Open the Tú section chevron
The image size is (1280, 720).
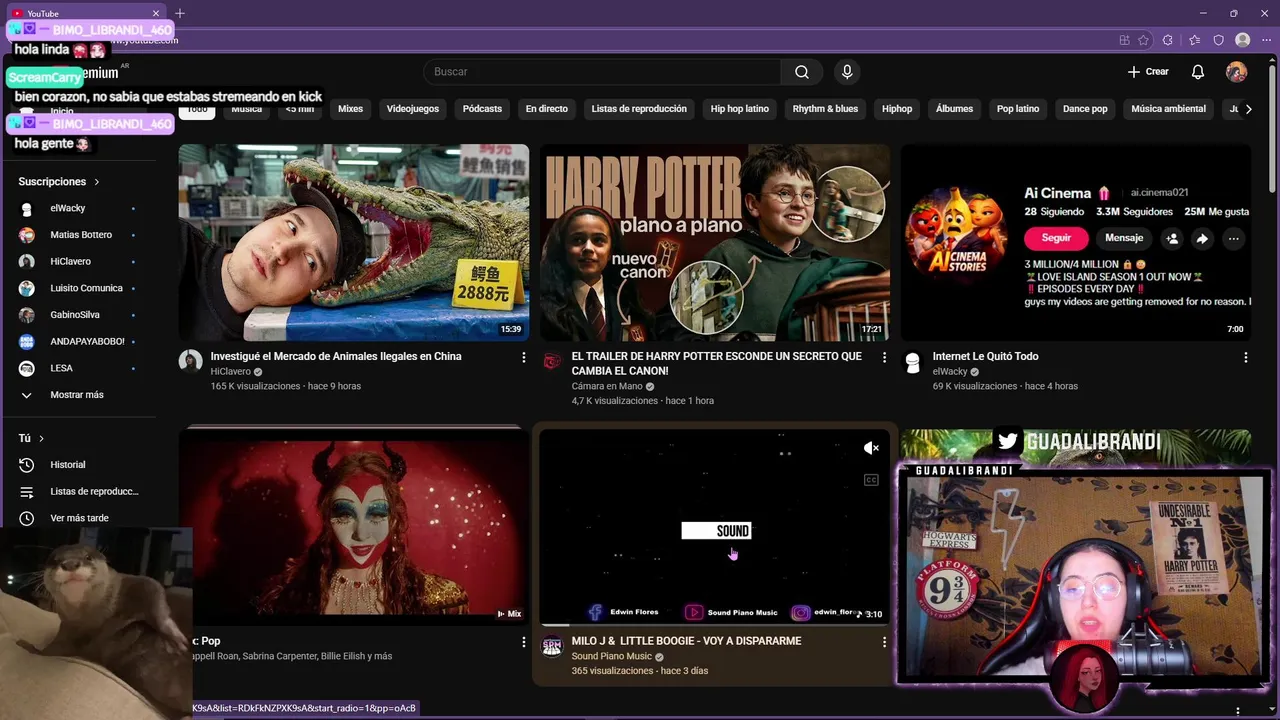41,438
